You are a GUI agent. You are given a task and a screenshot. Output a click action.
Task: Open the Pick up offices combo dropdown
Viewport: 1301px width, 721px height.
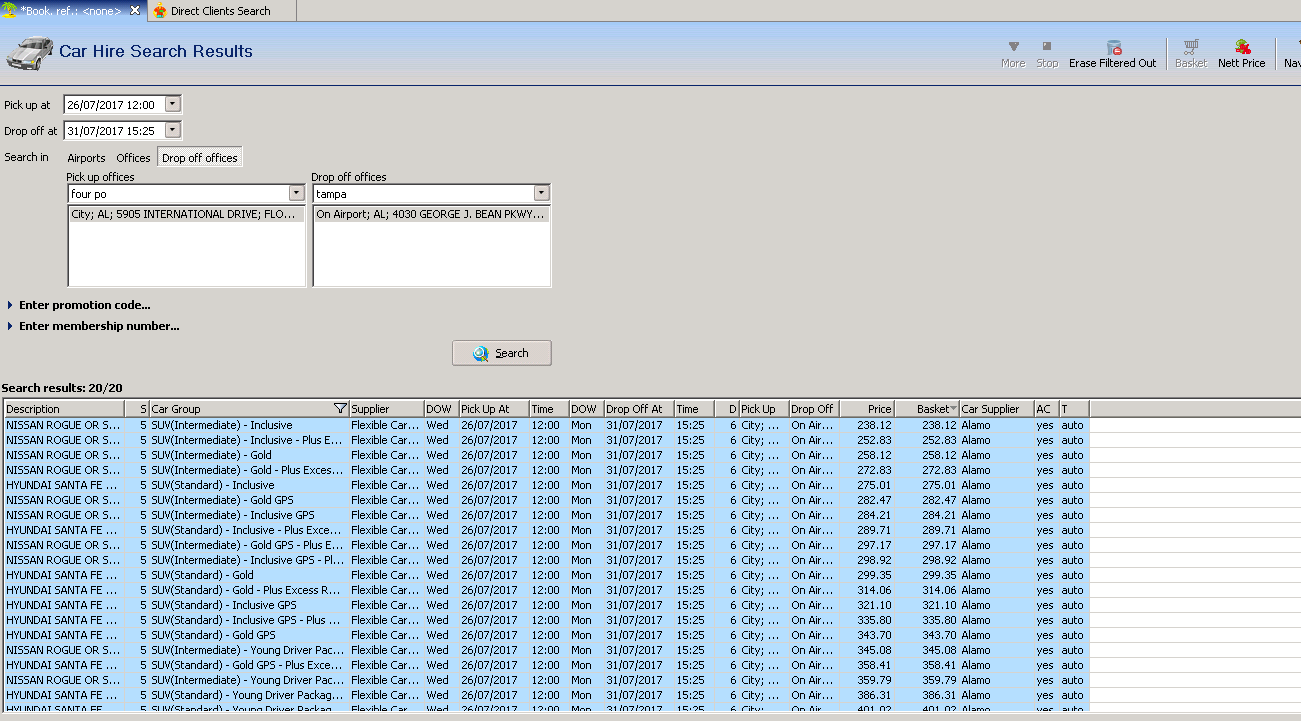pyautogui.click(x=296, y=194)
